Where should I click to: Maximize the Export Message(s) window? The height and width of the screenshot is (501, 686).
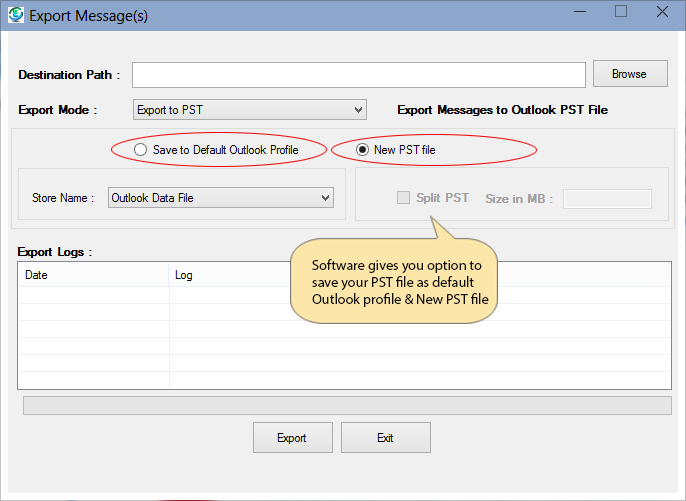621,13
